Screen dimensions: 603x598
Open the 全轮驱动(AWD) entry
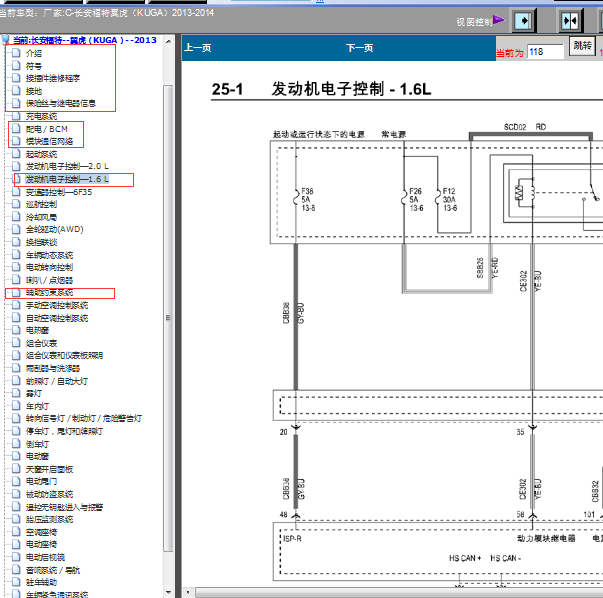55,229
